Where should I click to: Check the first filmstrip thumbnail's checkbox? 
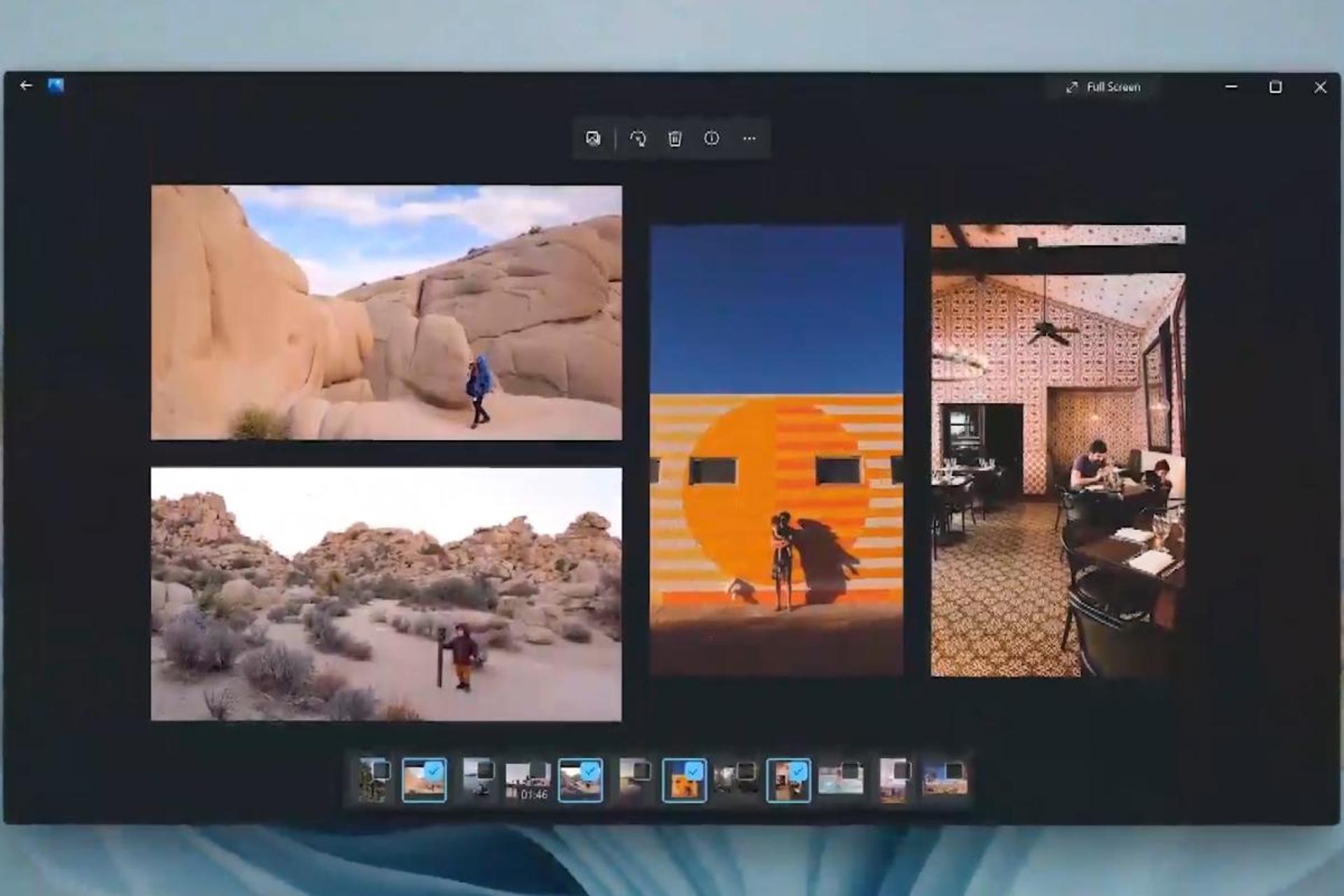(381, 771)
